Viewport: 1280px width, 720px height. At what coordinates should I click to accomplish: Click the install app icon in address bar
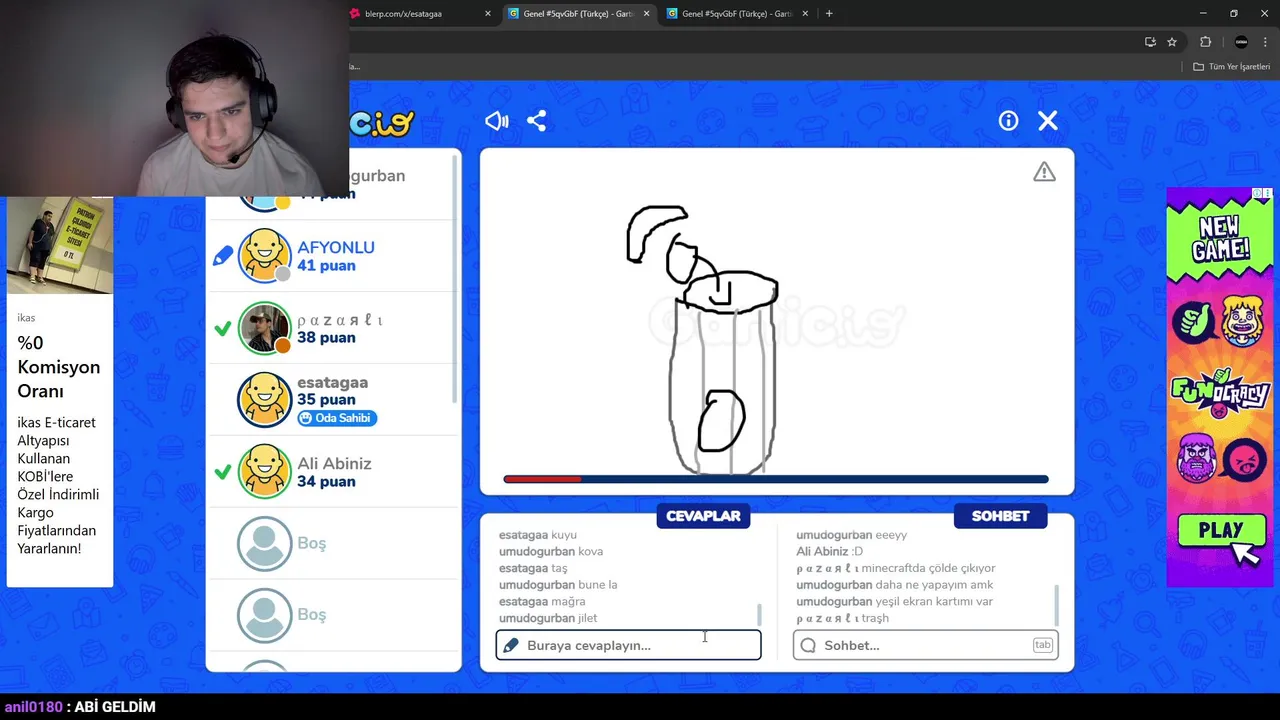click(1150, 42)
